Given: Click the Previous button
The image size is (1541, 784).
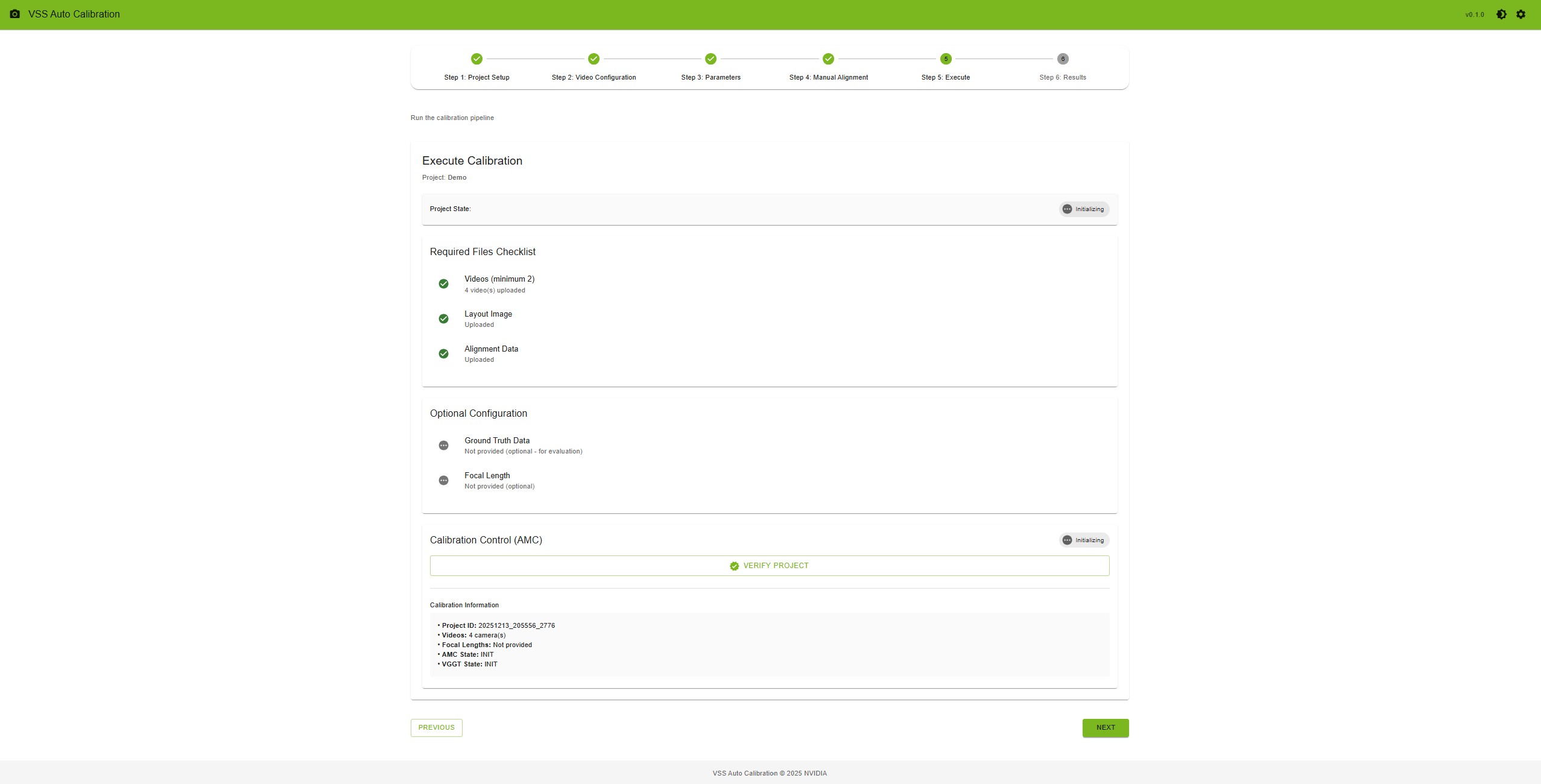Looking at the screenshot, I should point(436,728).
